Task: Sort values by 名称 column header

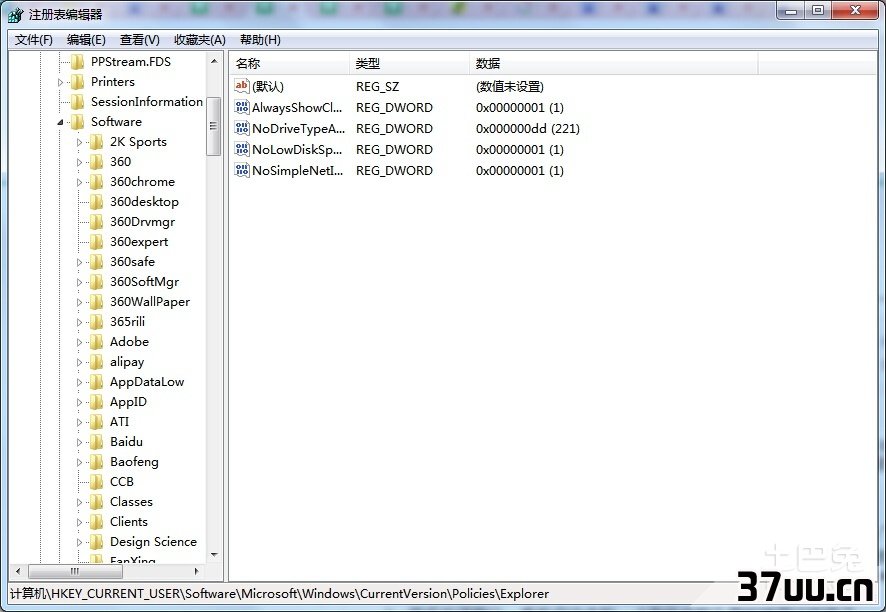Action: [x=289, y=63]
